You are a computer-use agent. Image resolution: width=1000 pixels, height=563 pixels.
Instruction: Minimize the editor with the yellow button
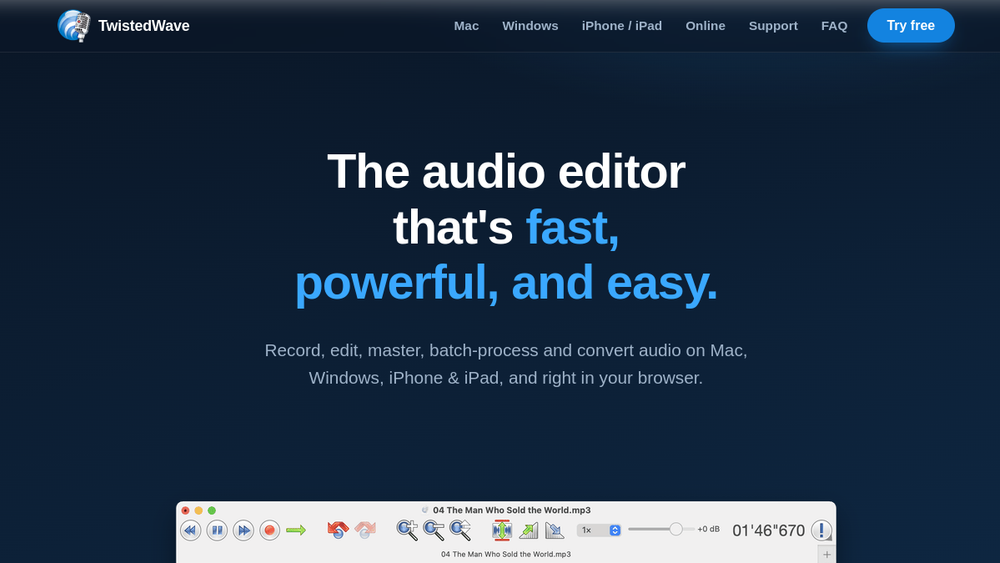tap(198, 510)
